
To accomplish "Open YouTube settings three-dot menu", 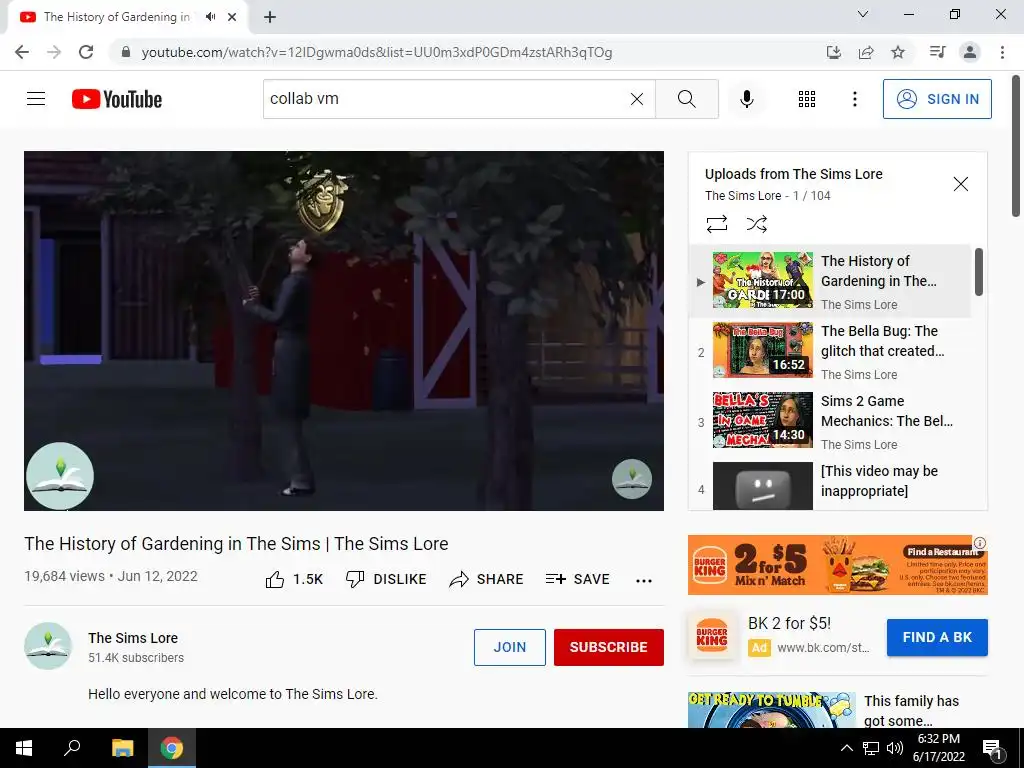I will (x=854, y=99).
